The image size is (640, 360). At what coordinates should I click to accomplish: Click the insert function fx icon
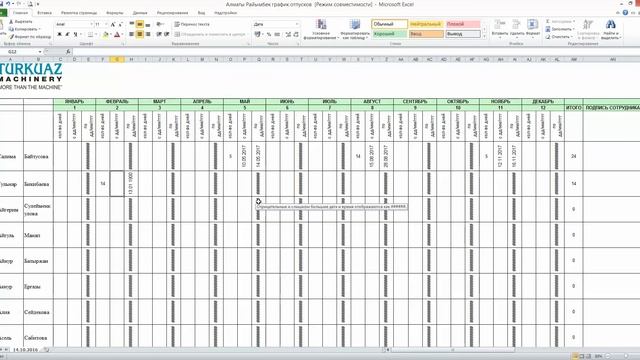pos(68,52)
